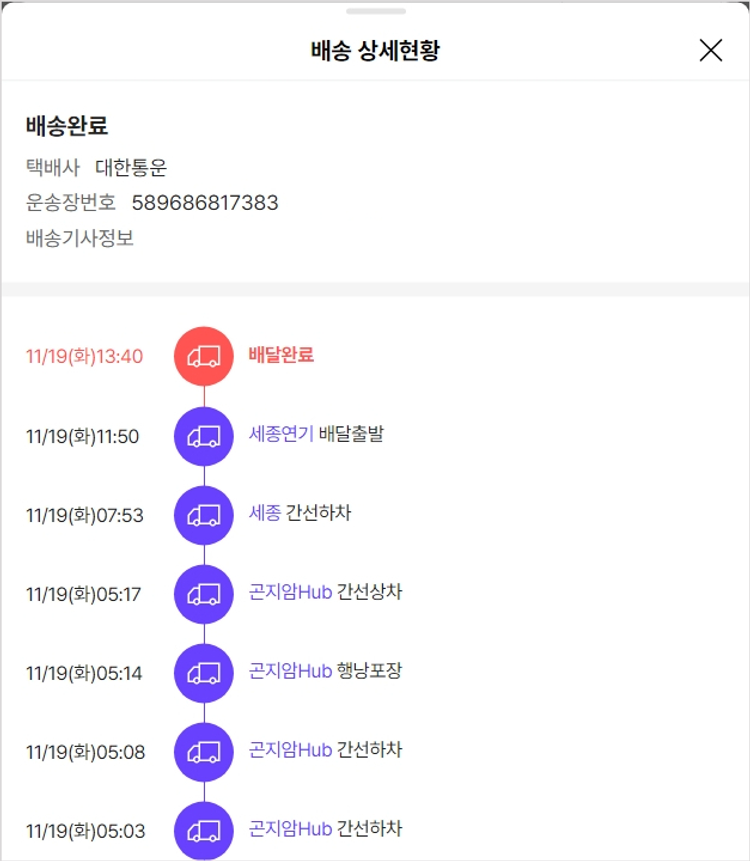Click the 11/19(화)11:50 timestamp
This screenshot has width=750, height=861.
83,437
